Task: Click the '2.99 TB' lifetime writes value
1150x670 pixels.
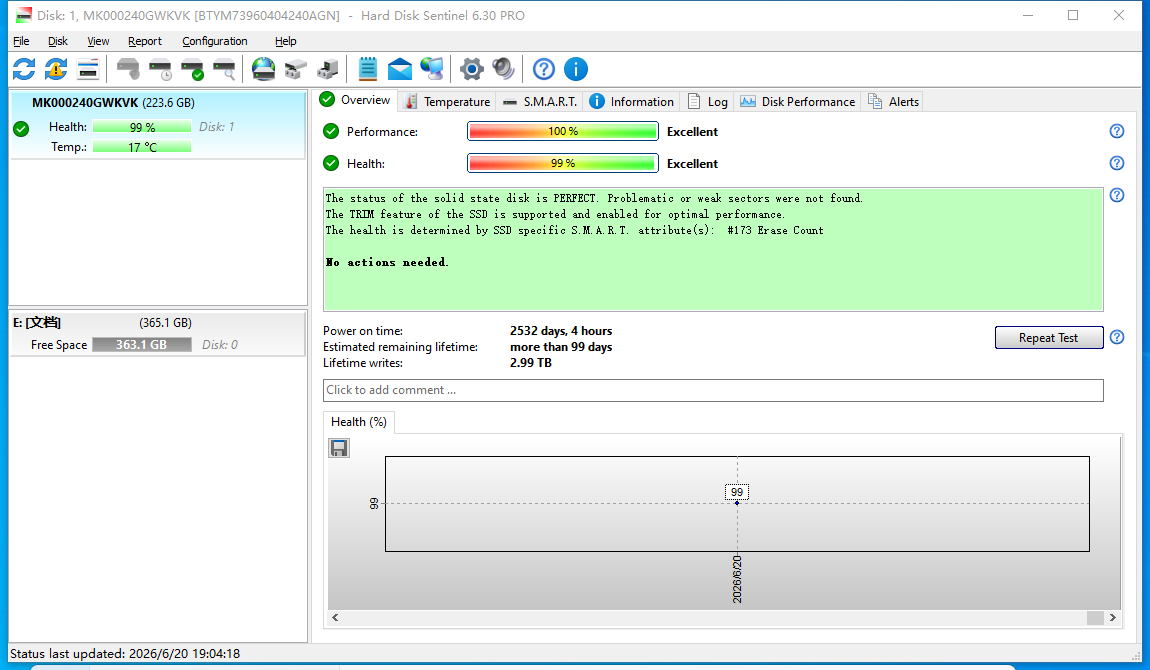Action: (x=531, y=363)
